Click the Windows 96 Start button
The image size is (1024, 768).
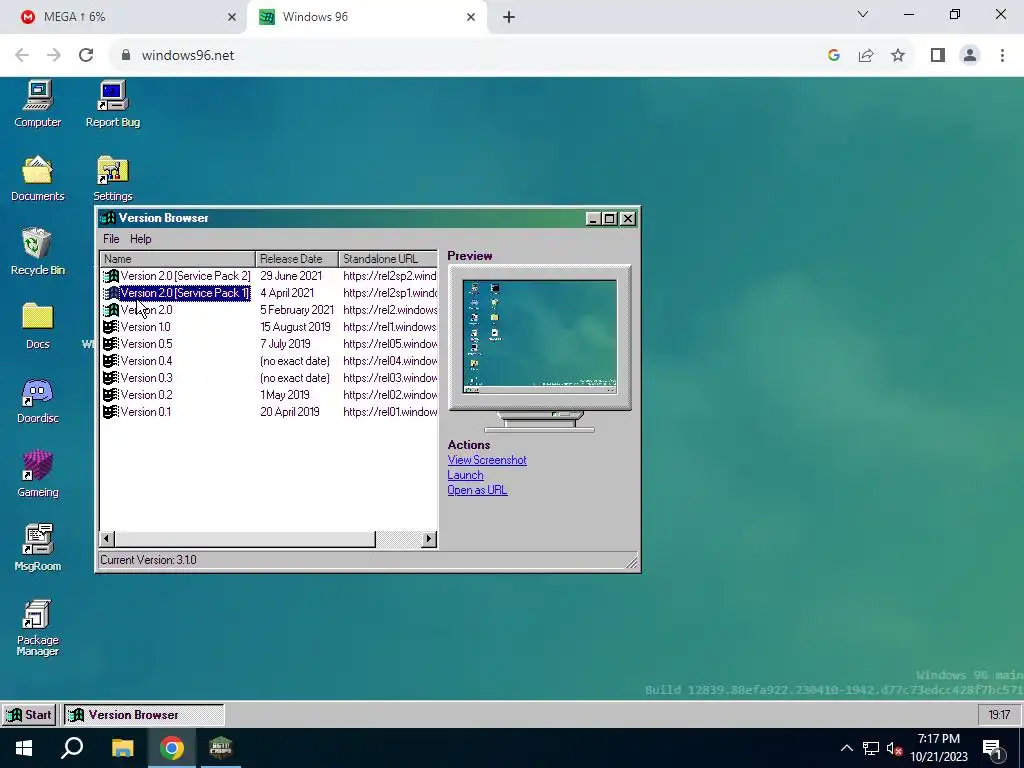coord(29,714)
